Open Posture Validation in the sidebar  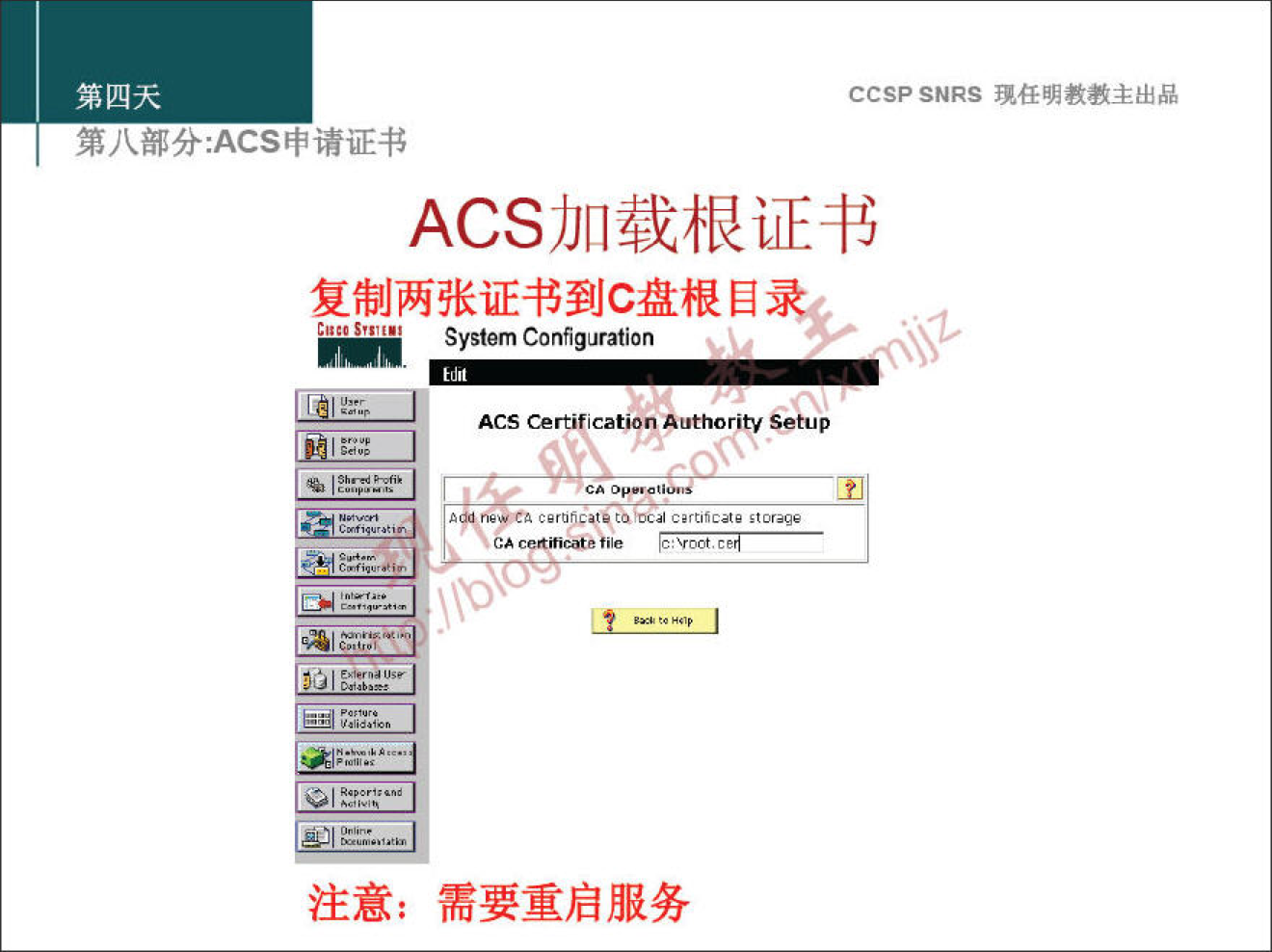coord(356,719)
